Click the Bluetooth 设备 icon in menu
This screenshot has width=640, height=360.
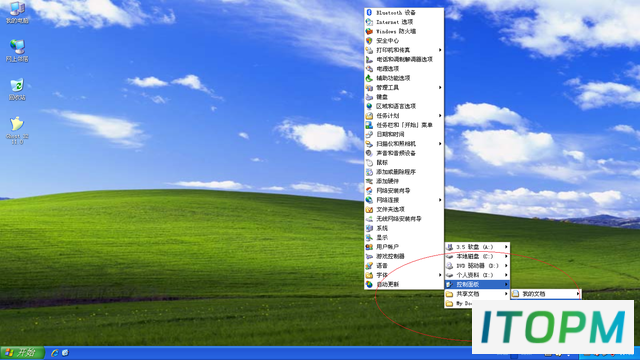pos(369,13)
